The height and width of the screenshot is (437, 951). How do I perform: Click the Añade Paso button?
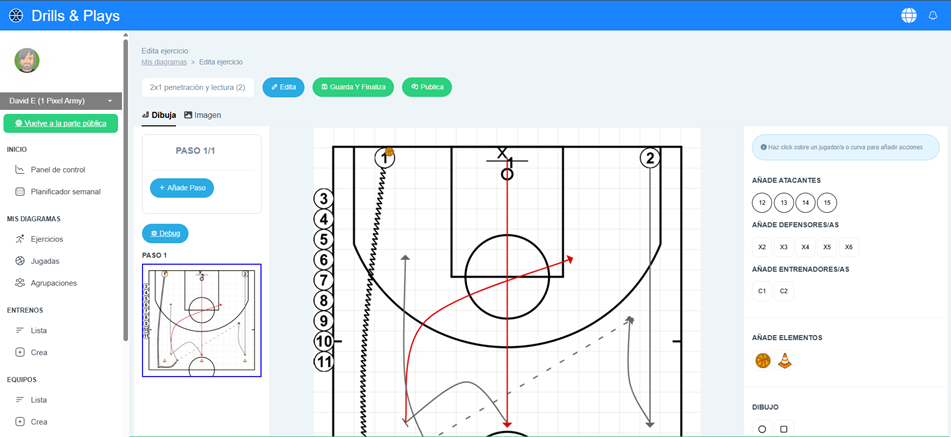182,188
